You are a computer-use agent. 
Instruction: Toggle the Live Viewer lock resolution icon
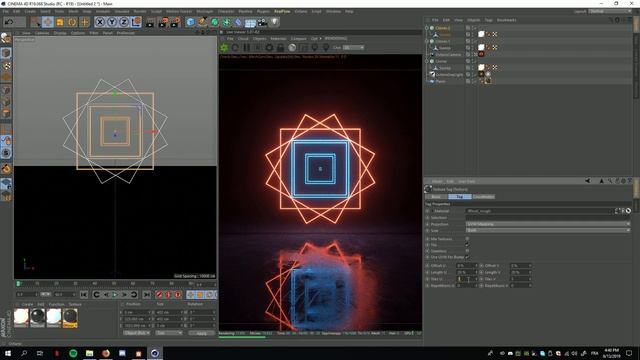pos(280,48)
